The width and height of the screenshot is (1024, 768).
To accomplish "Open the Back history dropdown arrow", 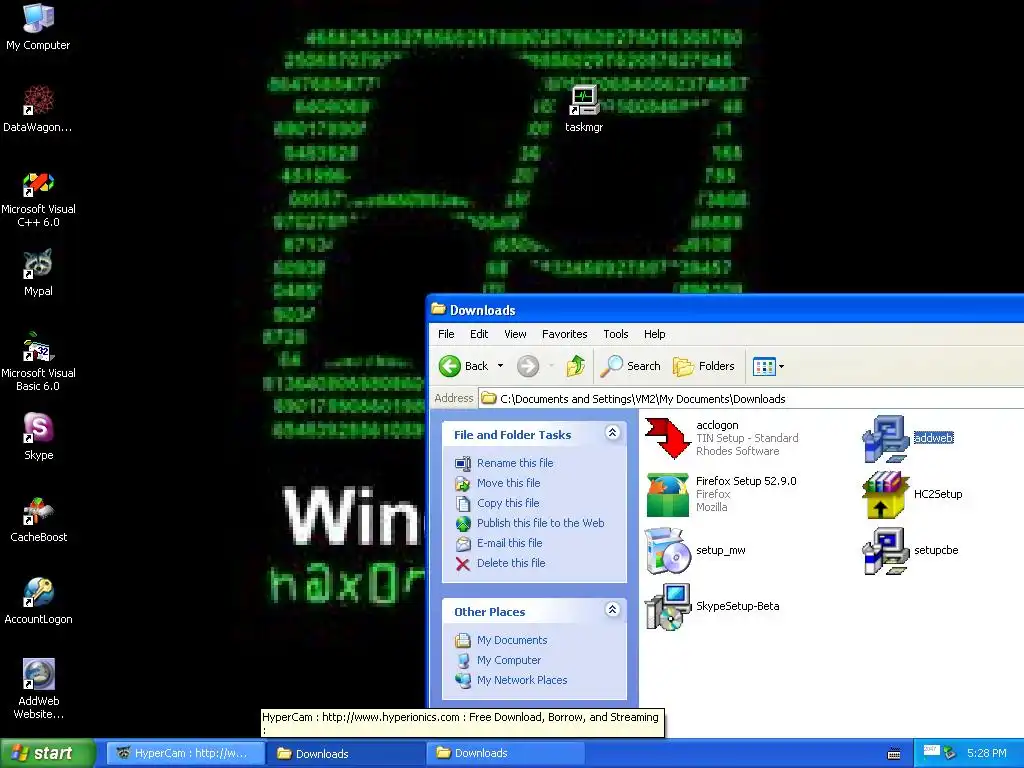I will point(500,366).
